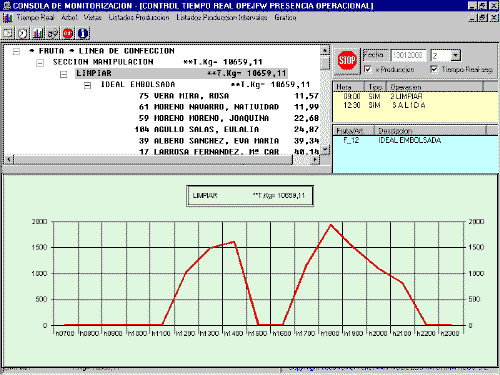Open the Arbol menu

coord(69,17)
